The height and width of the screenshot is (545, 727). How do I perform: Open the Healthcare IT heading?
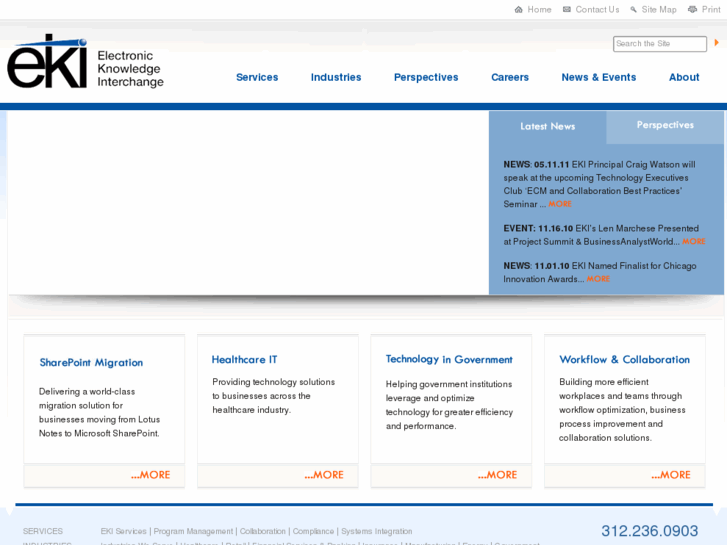tap(244, 359)
